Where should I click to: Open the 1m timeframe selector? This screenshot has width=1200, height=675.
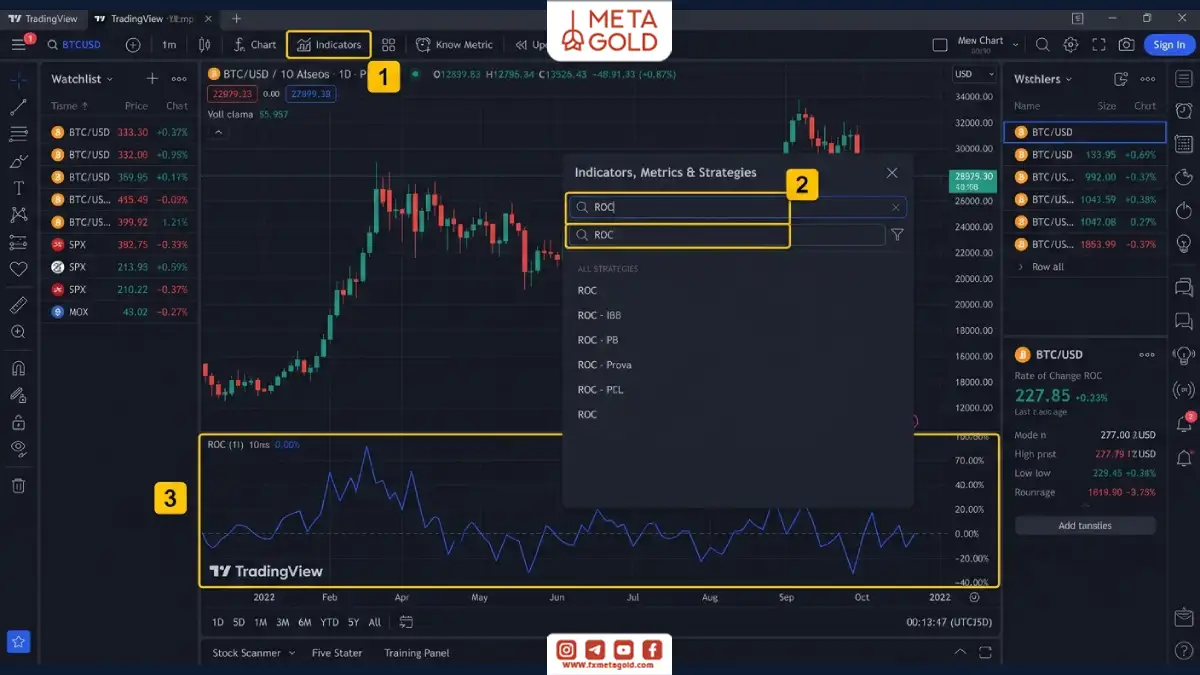pos(169,45)
